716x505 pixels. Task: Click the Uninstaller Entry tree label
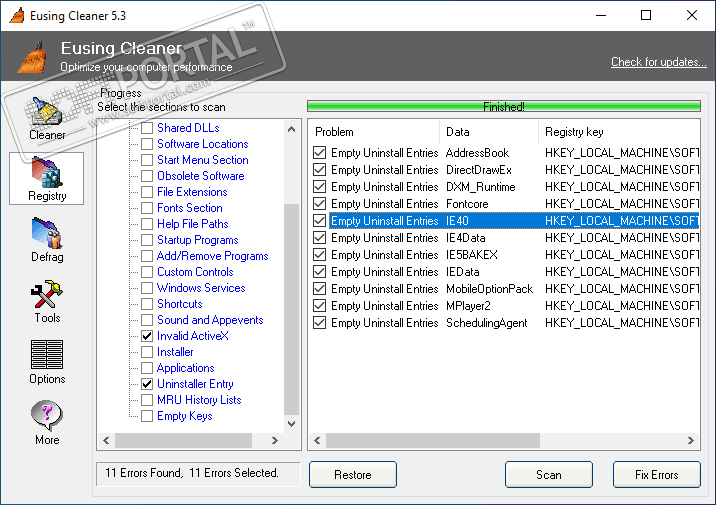(x=195, y=384)
